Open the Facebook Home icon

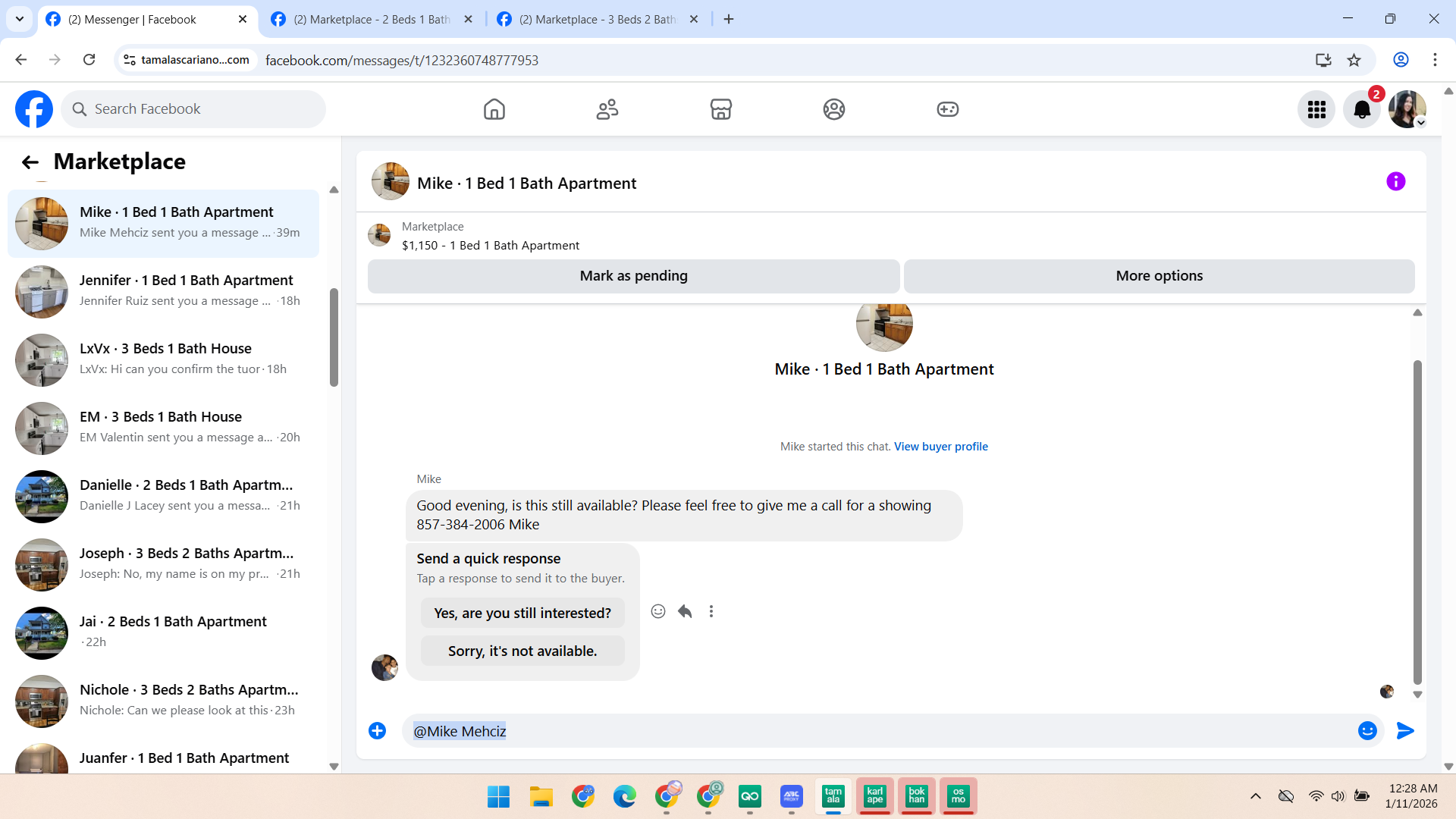[x=494, y=109]
